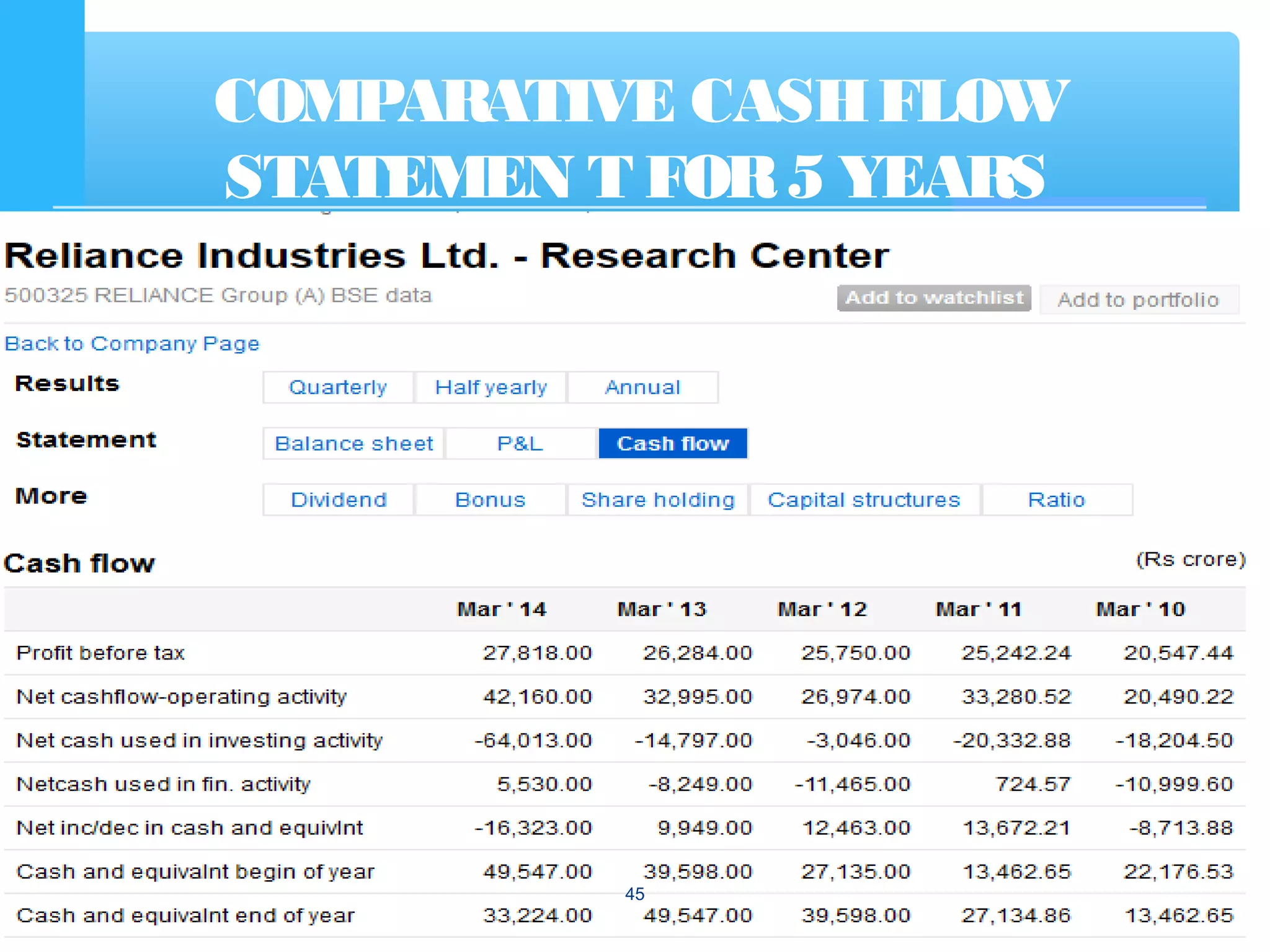This screenshot has width=1270, height=952.
Task: Click the Add to watchlist button
Action: pos(933,298)
